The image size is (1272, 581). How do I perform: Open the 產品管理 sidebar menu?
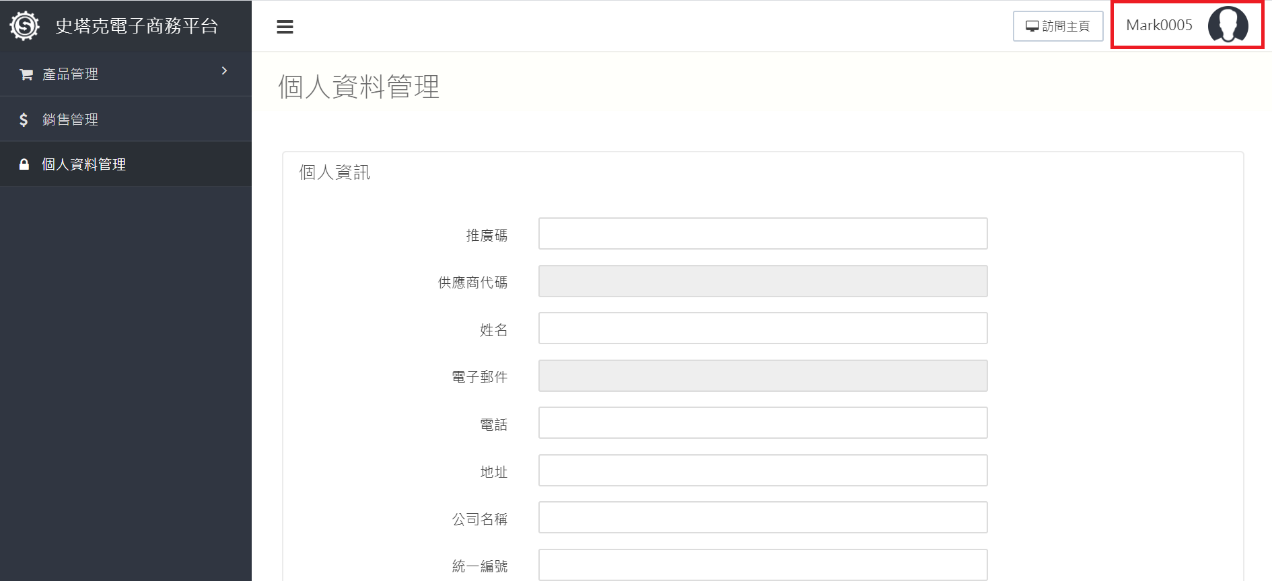[70, 75]
